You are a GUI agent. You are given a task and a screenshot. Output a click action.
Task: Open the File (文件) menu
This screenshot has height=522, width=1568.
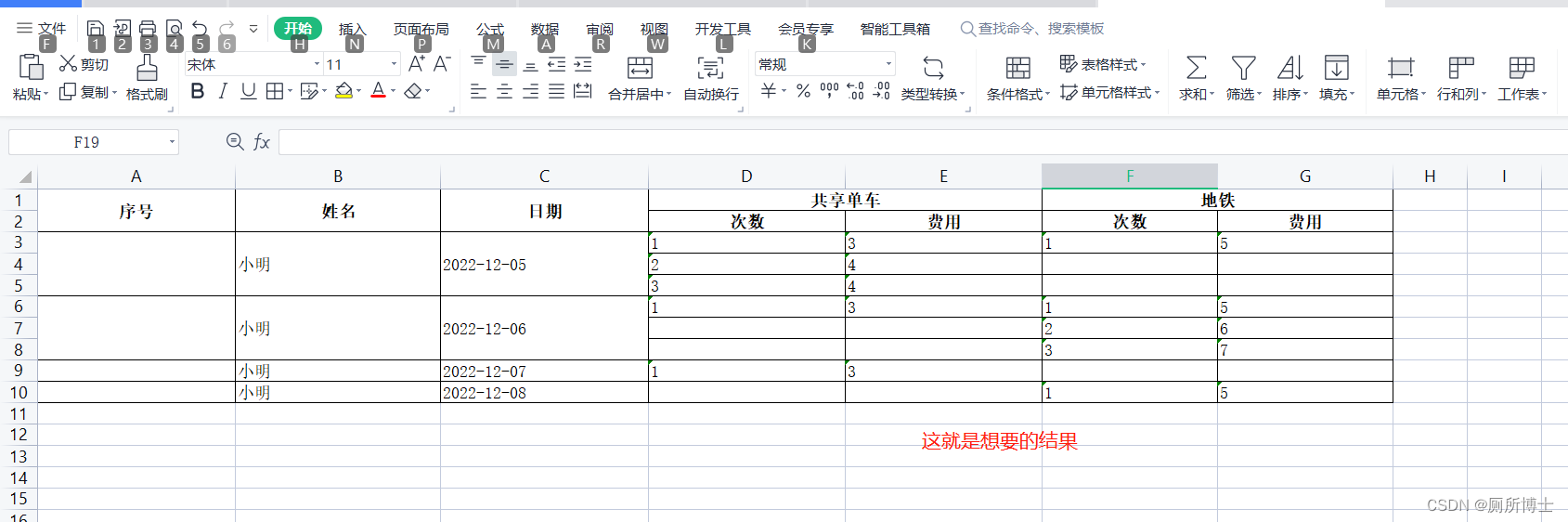pos(42,29)
